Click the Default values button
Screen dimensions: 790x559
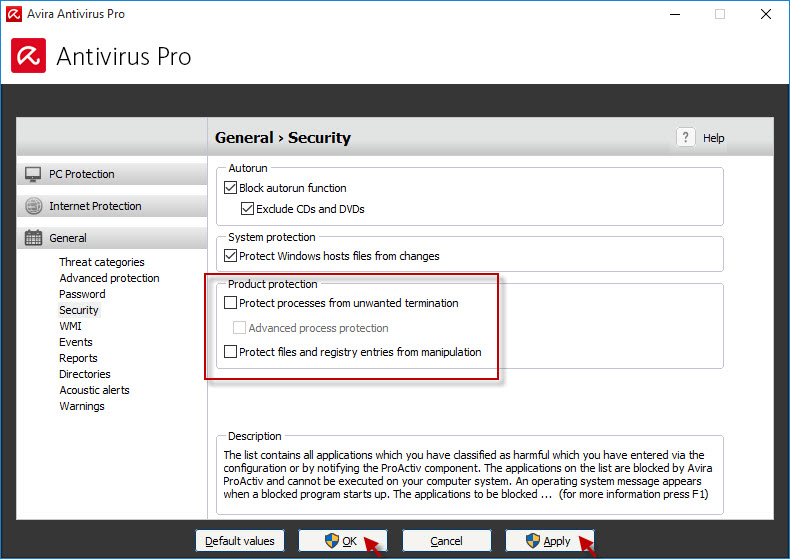click(x=240, y=541)
